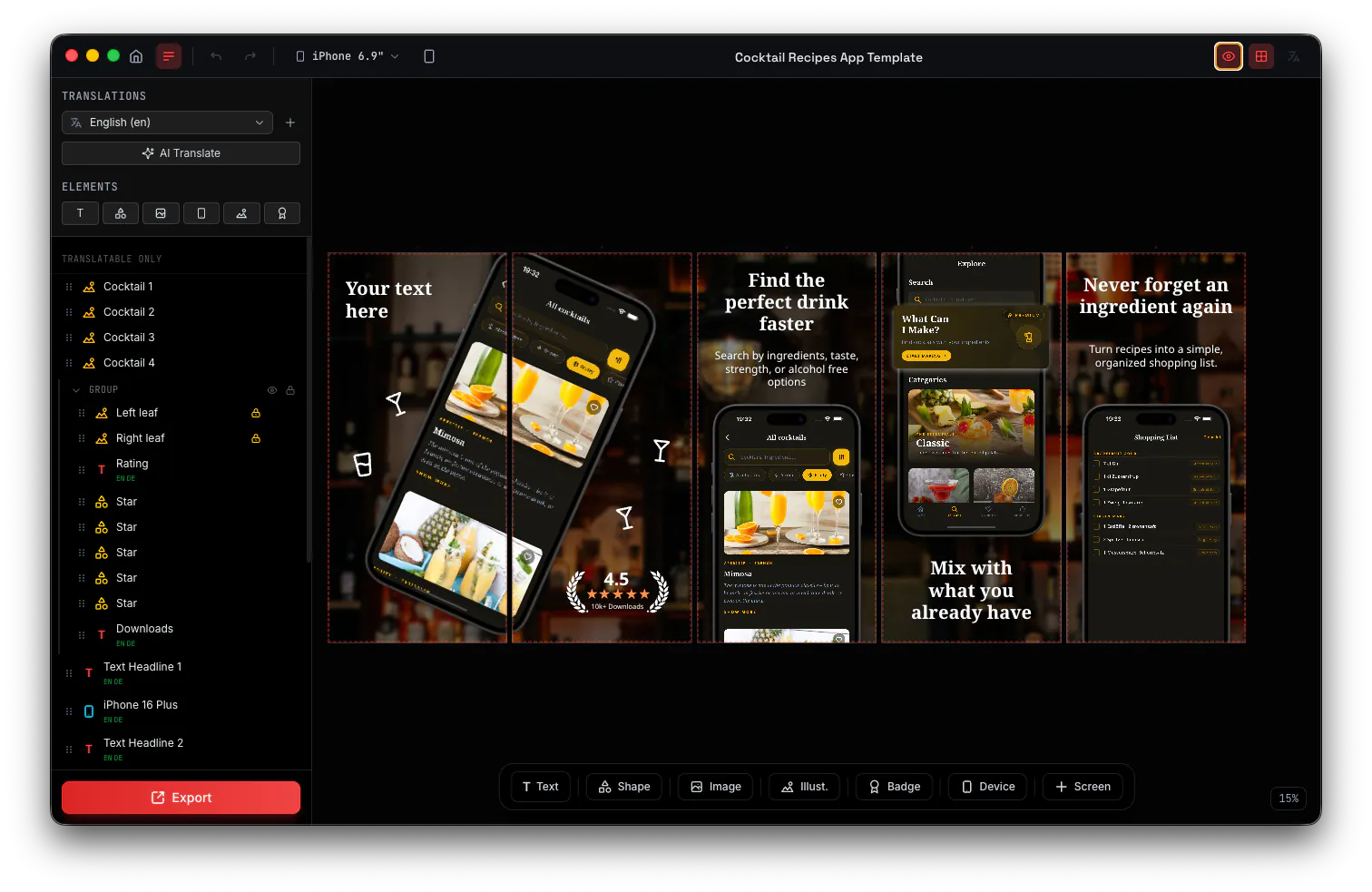Click the translate icon at top right
1372x892 pixels.
pos(1294,56)
